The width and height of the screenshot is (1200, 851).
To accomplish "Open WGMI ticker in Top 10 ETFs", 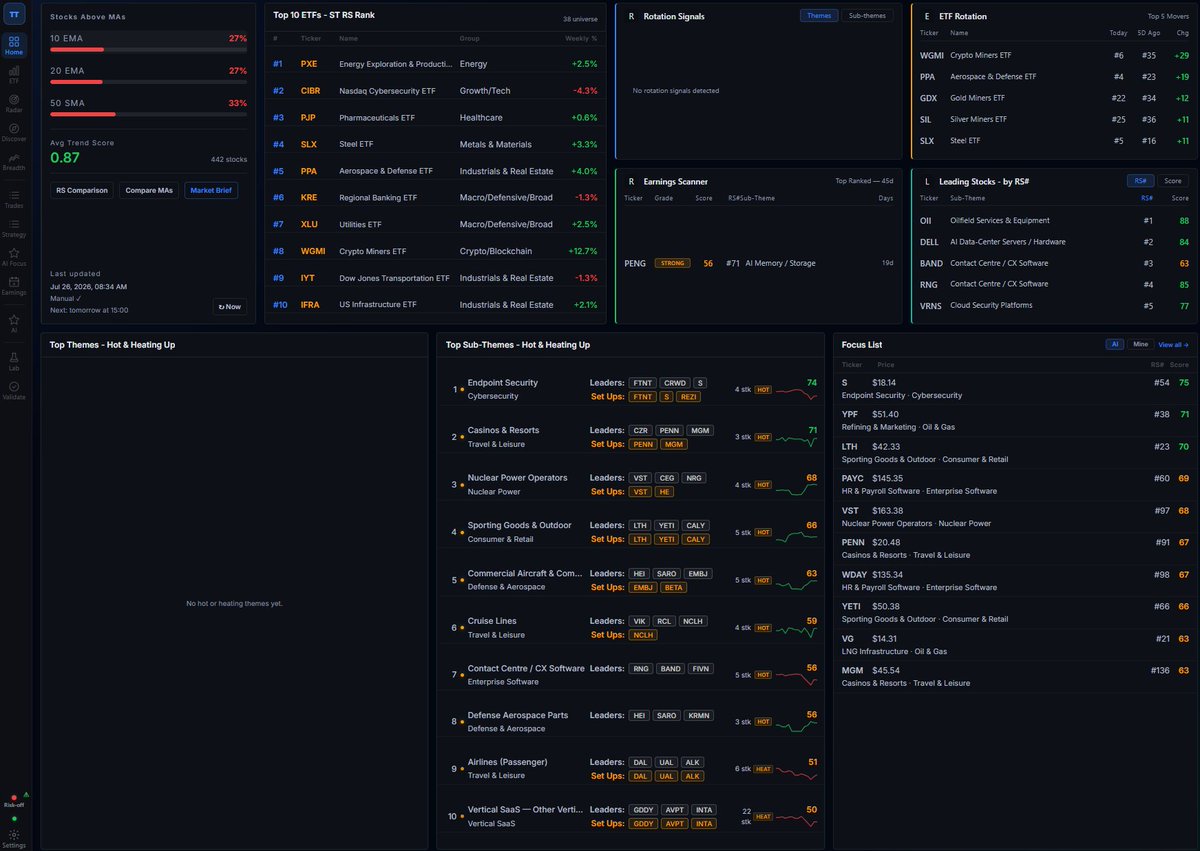I will pos(313,251).
